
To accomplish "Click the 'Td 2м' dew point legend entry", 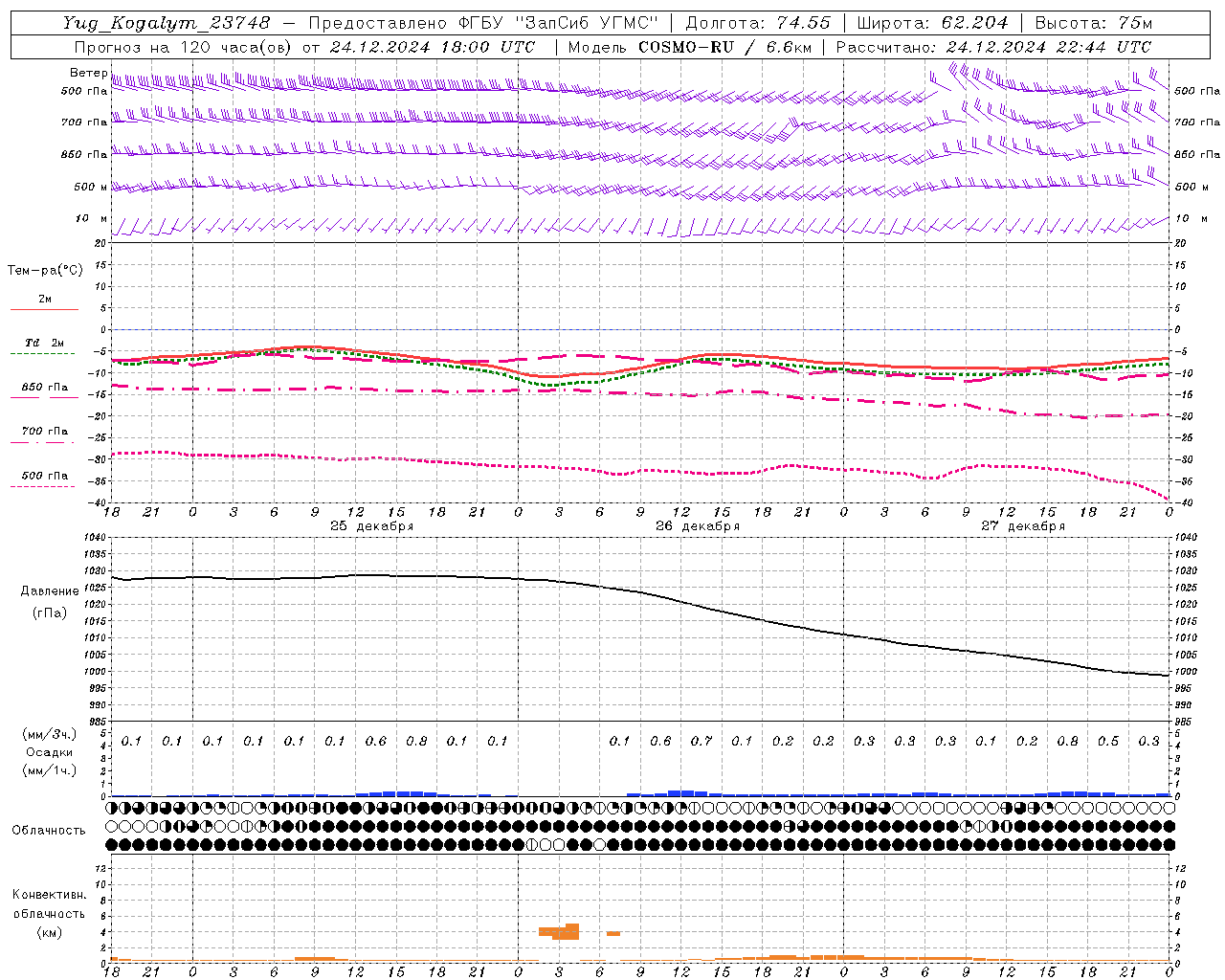I will point(44,343).
